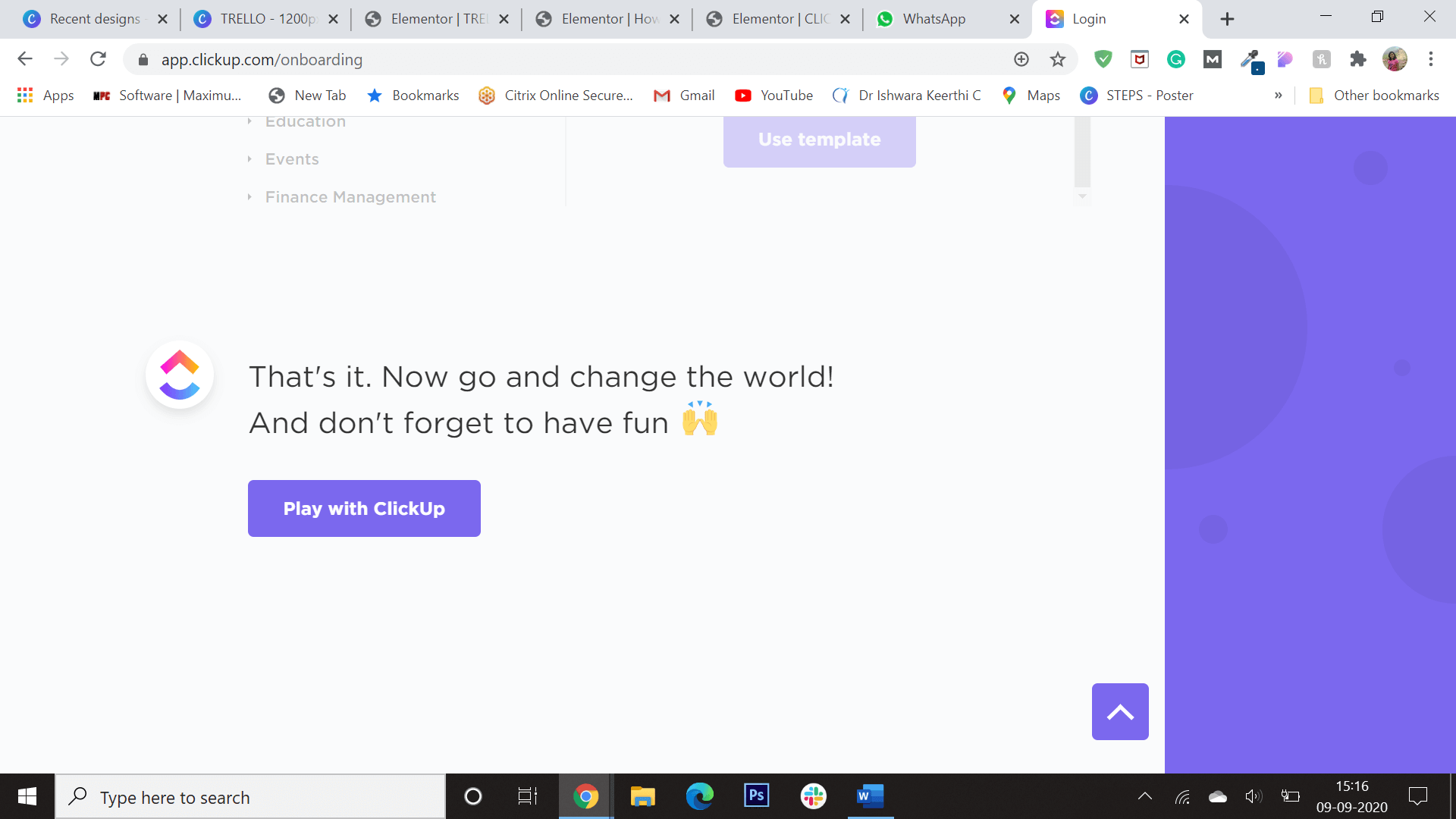Click the Windows Start button
This screenshot has width=1456, height=819.
tap(27, 796)
